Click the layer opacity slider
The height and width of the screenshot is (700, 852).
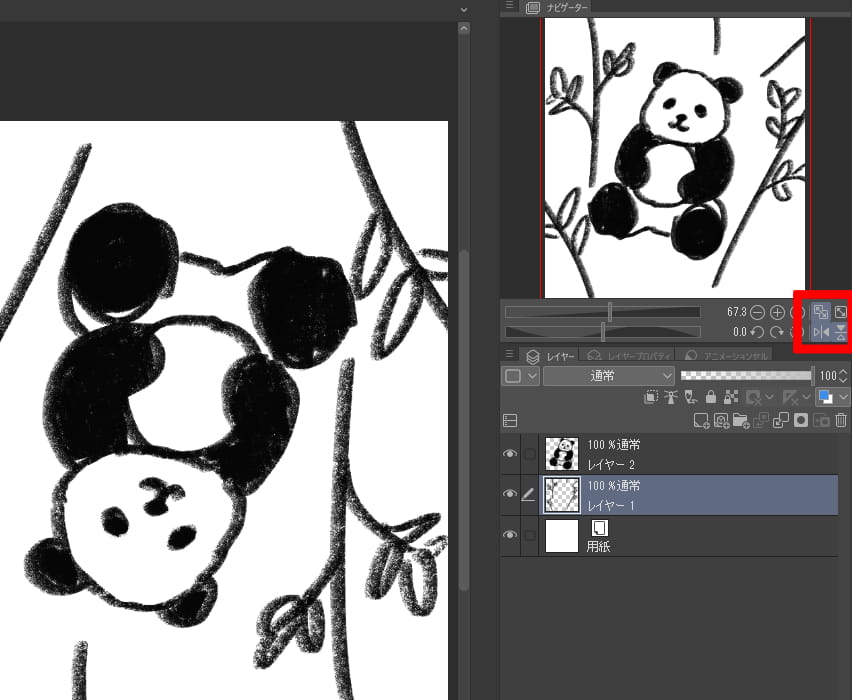point(746,376)
